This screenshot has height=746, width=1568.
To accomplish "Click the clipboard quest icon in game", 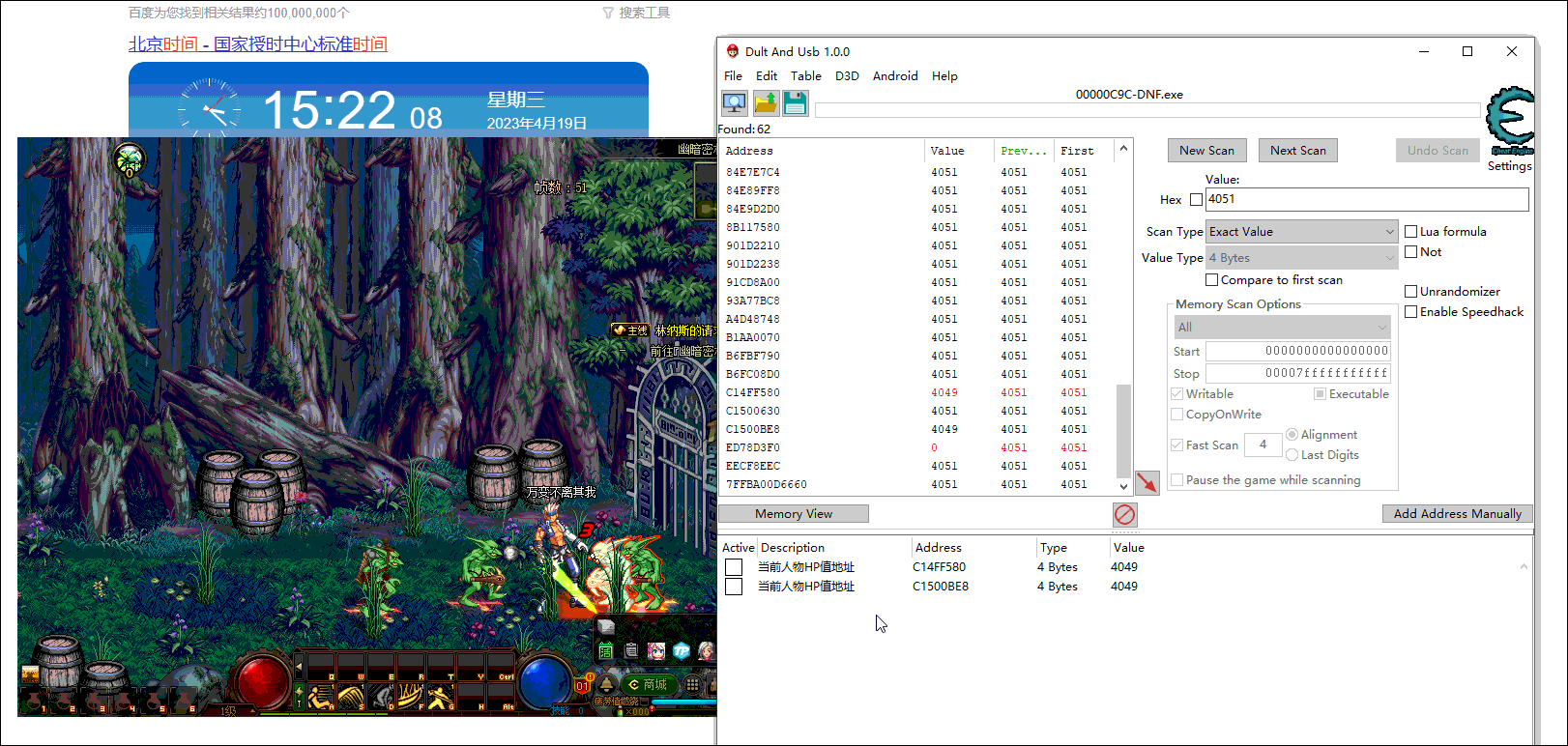I will pyautogui.click(x=631, y=651).
